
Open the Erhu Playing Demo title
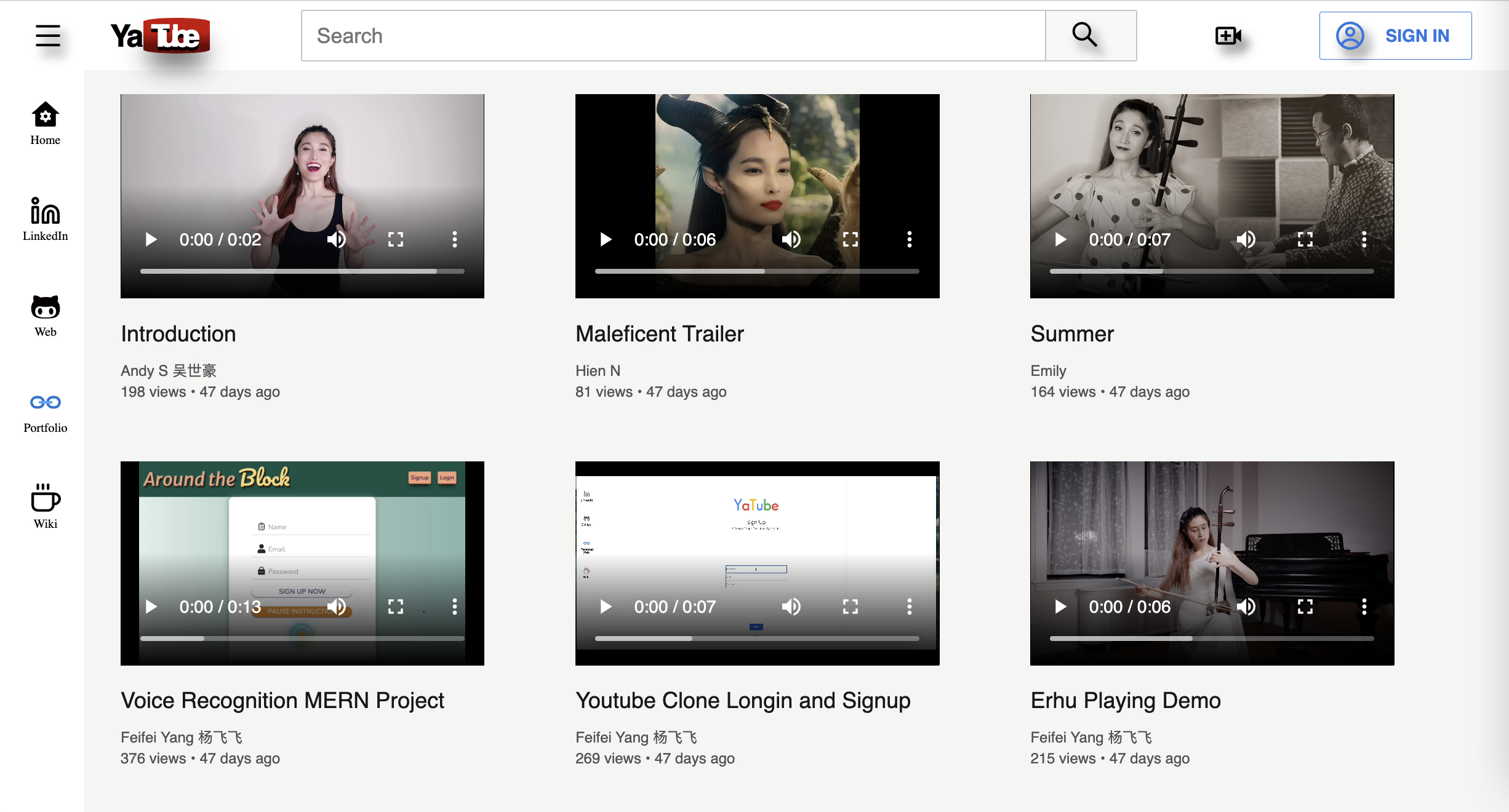pyautogui.click(x=1126, y=701)
